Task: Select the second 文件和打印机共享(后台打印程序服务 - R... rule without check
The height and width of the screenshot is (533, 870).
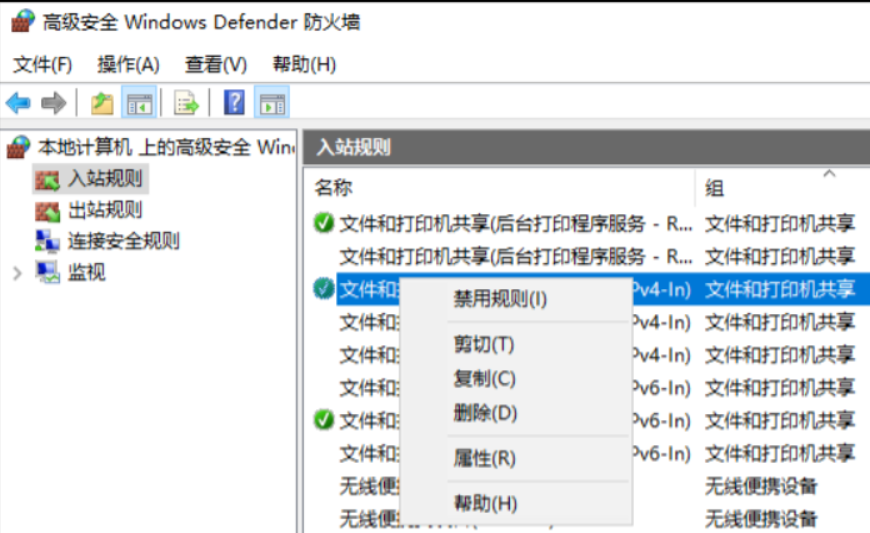Action: click(x=516, y=256)
